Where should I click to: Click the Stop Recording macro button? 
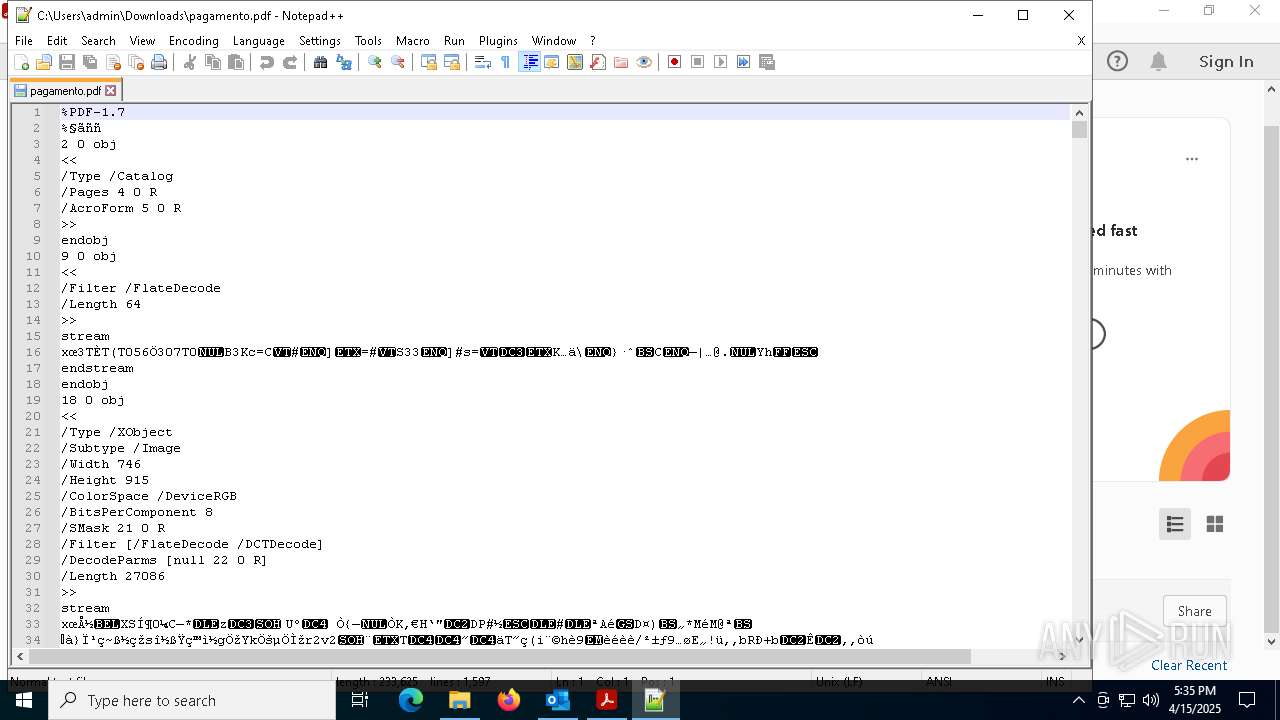(x=698, y=62)
